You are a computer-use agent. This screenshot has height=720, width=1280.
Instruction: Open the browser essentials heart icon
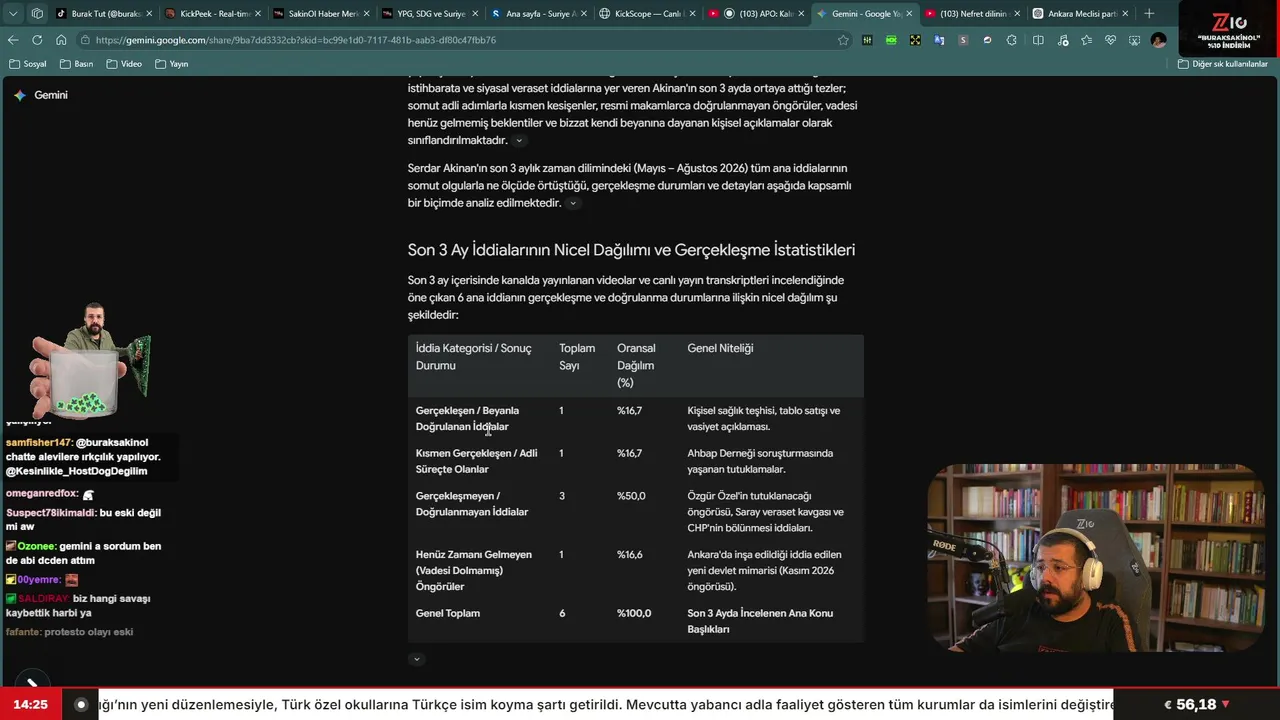1110,40
